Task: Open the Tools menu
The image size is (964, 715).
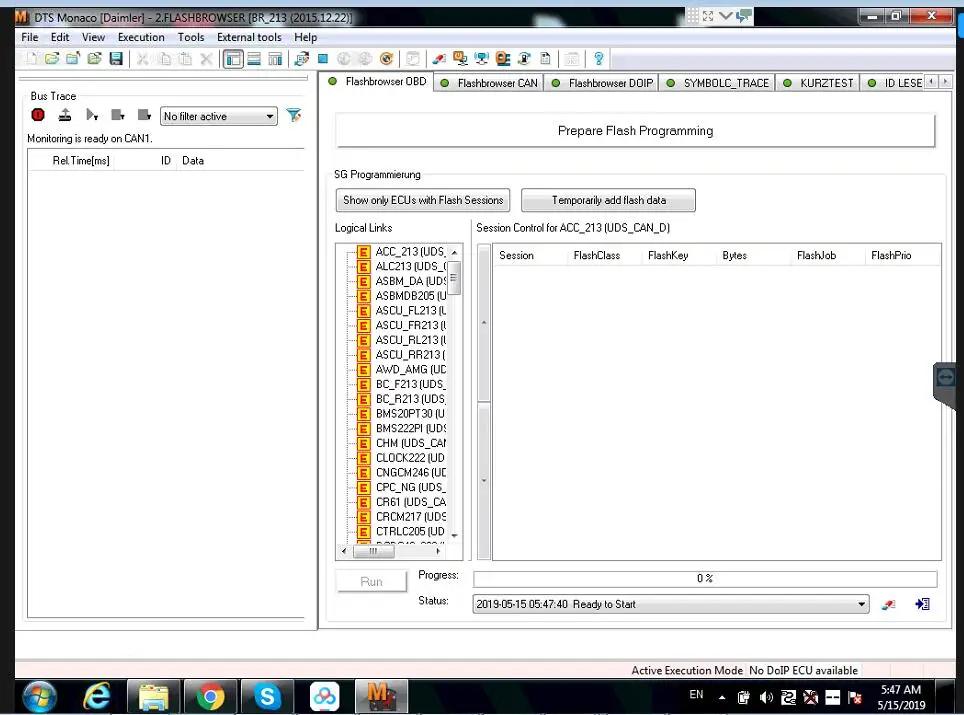Action: tap(191, 37)
